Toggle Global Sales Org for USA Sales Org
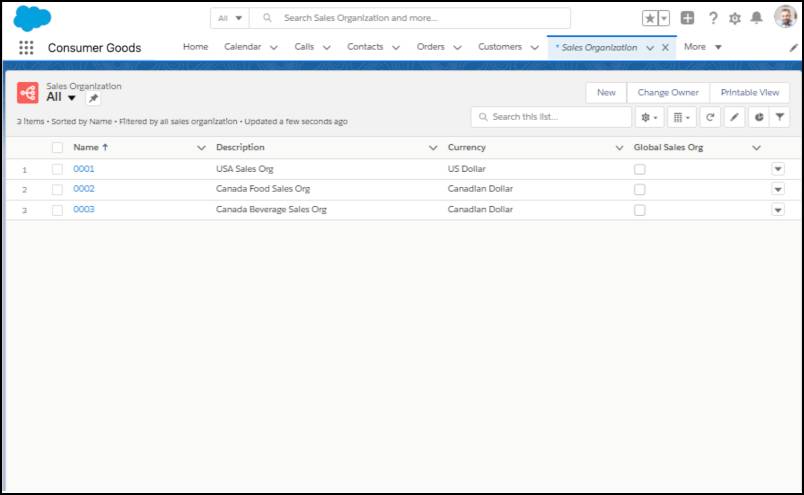804x495 pixels. point(639,169)
